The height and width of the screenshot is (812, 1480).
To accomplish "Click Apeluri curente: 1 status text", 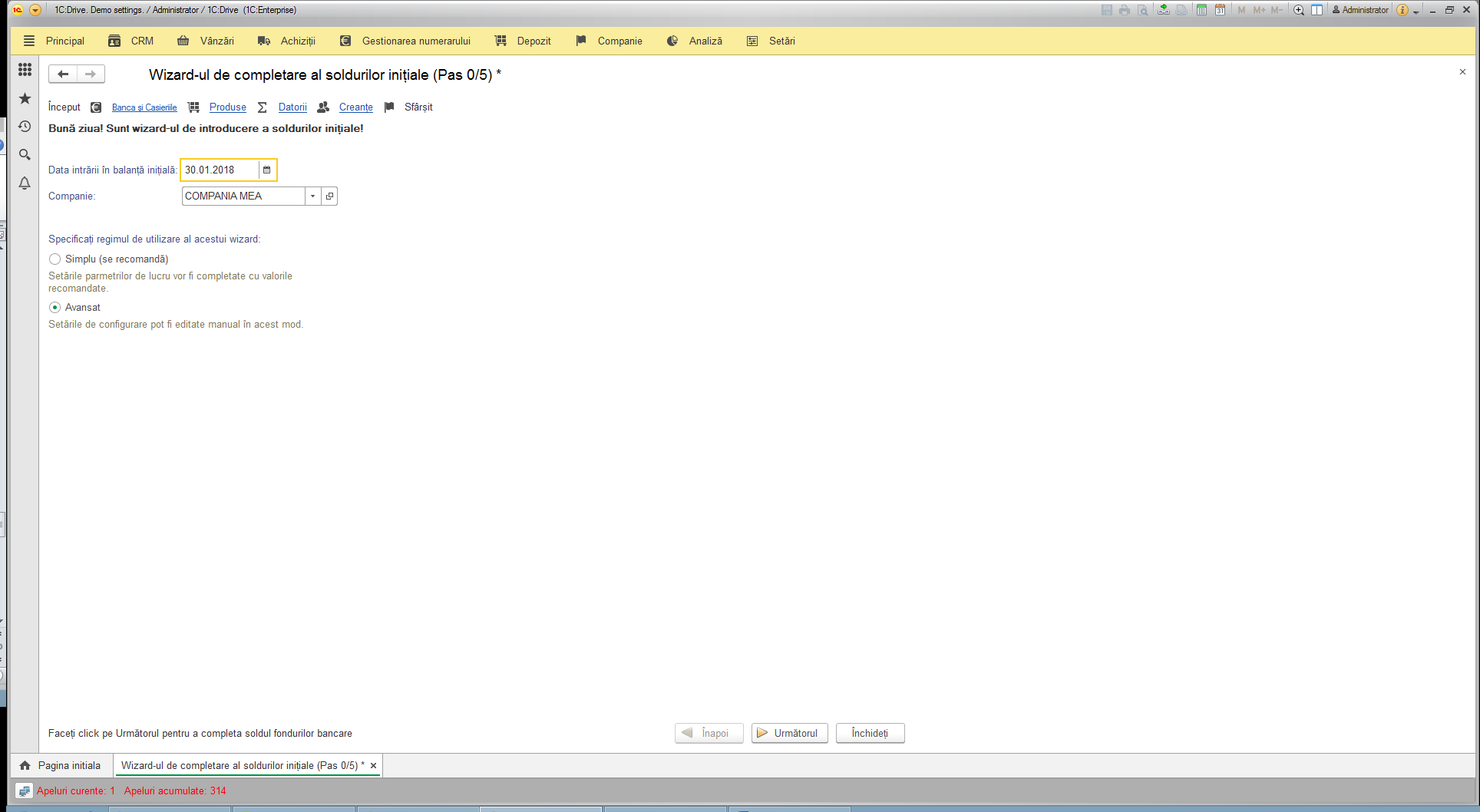I will tap(75, 791).
